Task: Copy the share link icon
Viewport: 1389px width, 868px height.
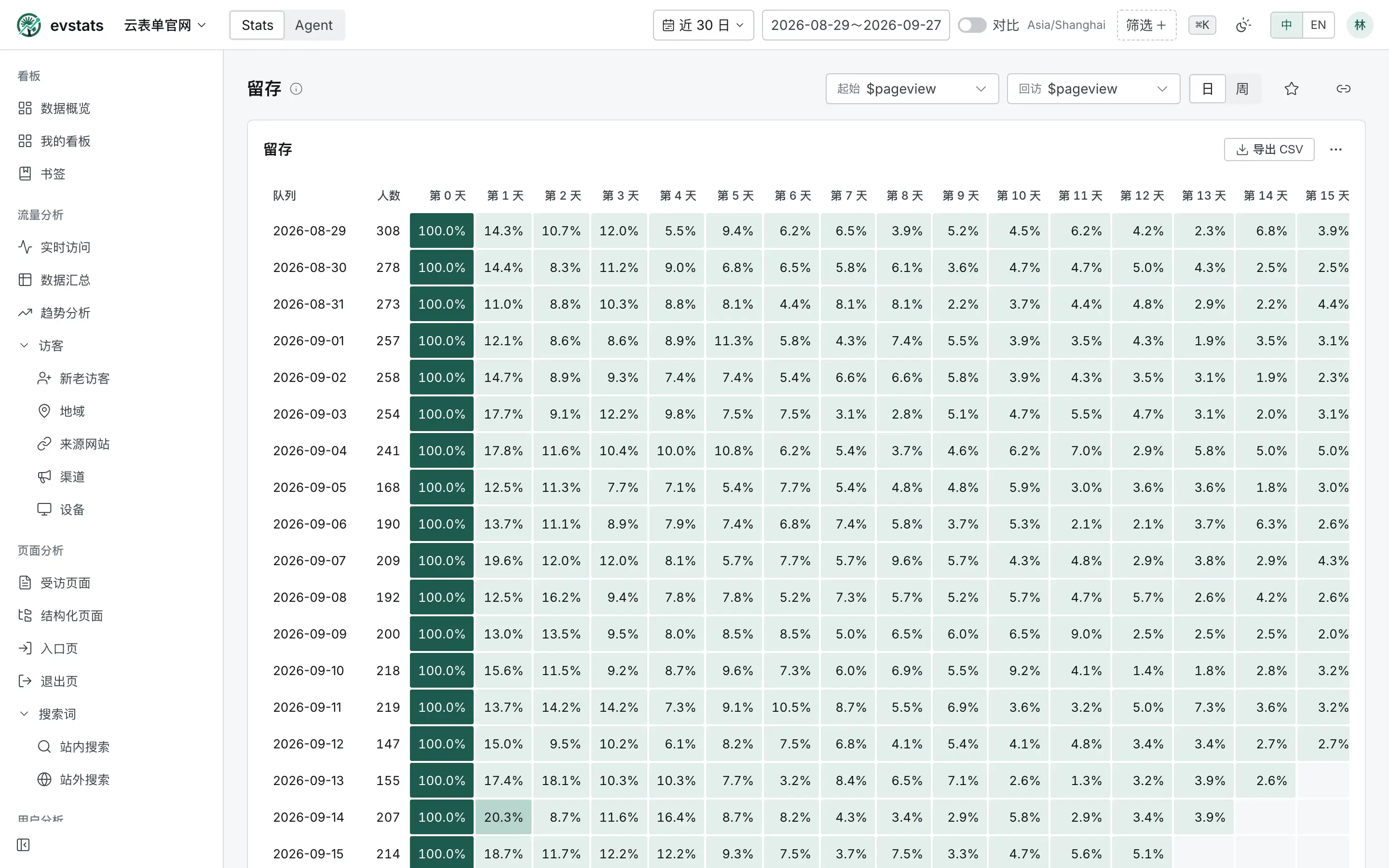Action: point(1343,89)
